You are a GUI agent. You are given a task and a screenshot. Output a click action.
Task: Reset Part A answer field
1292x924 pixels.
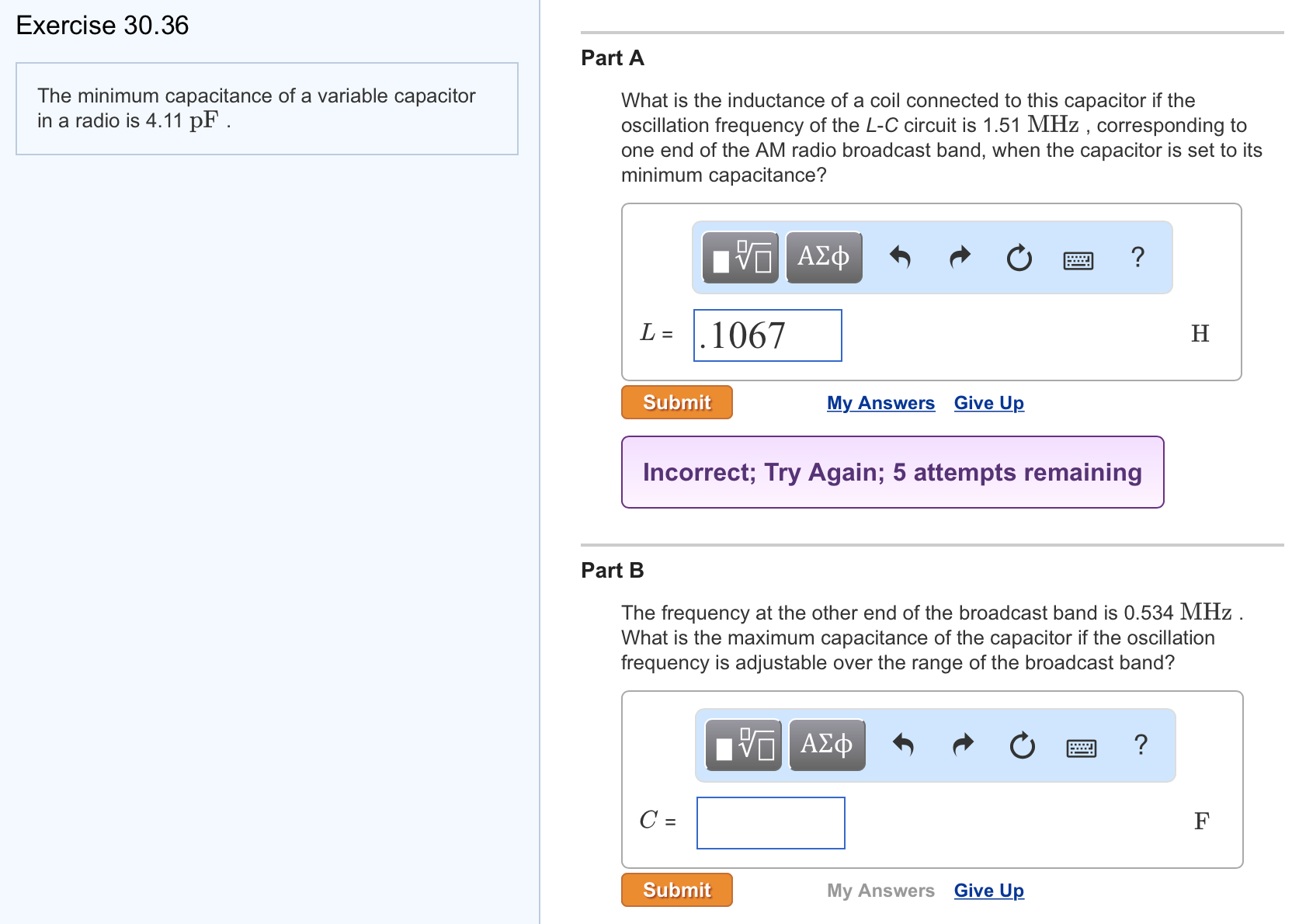click(x=1019, y=257)
